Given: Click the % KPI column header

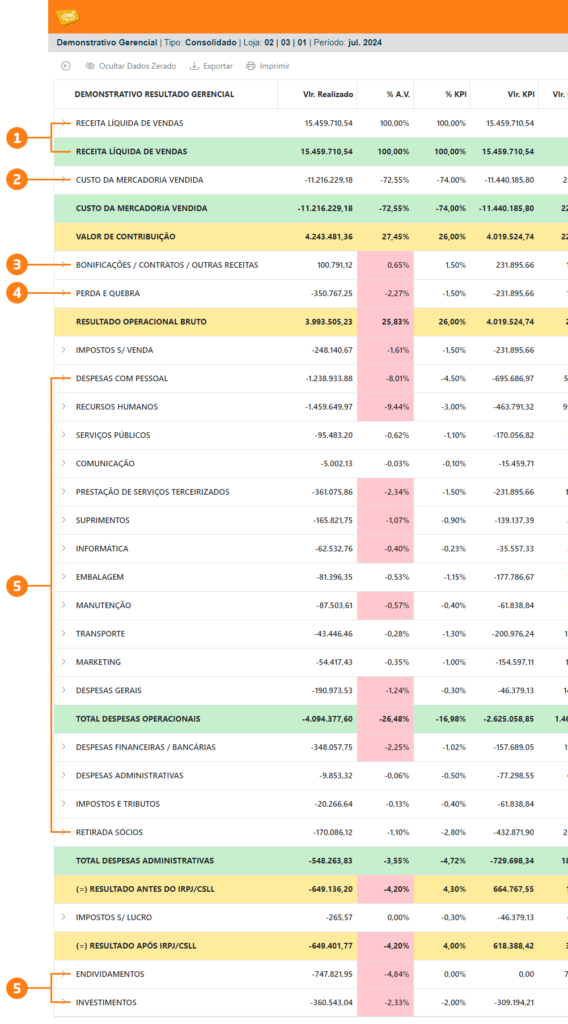Looking at the screenshot, I should [x=455, y=94].
